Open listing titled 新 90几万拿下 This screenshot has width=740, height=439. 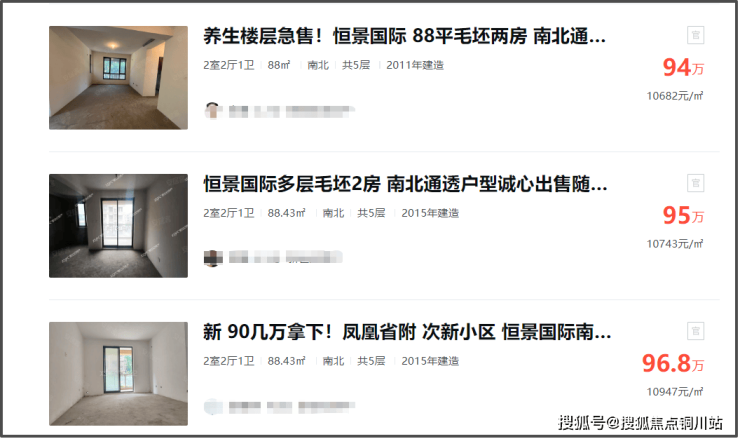[x=407, y=332]
